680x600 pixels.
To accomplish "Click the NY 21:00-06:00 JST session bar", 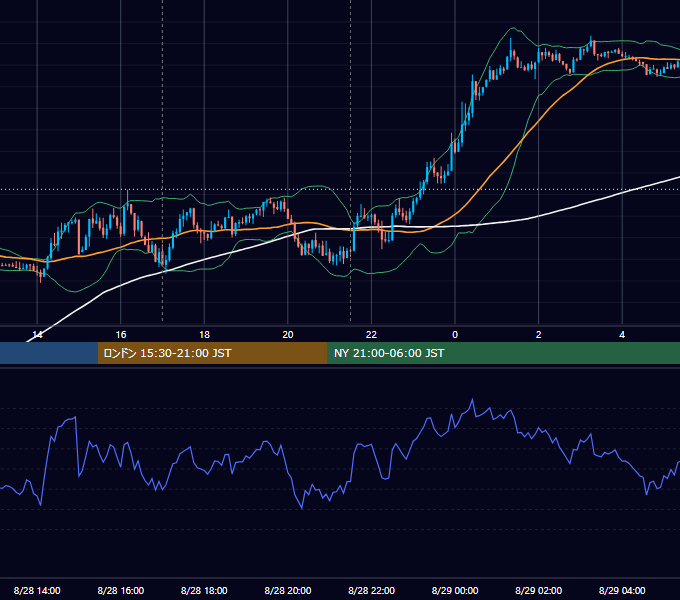I will [503, 353].
